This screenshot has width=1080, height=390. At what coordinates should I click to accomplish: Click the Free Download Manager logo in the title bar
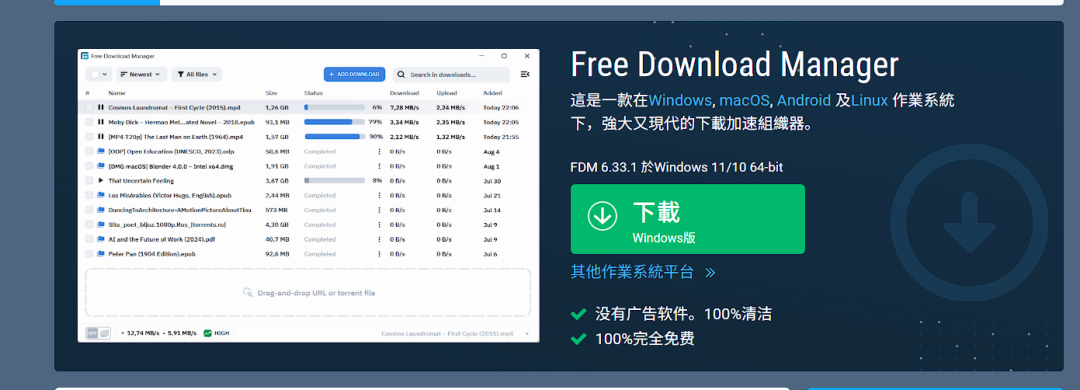[x=85, y=56]
